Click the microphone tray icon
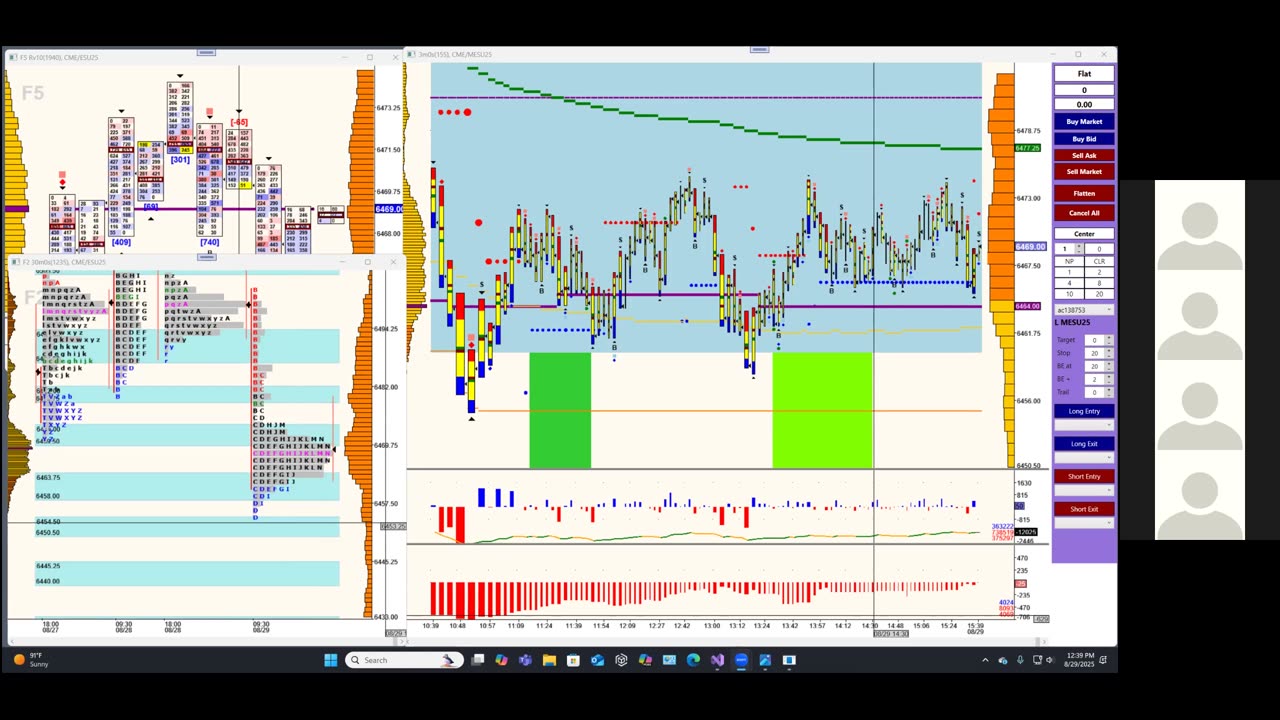The image size is (1280, 720). (1020, 660)
